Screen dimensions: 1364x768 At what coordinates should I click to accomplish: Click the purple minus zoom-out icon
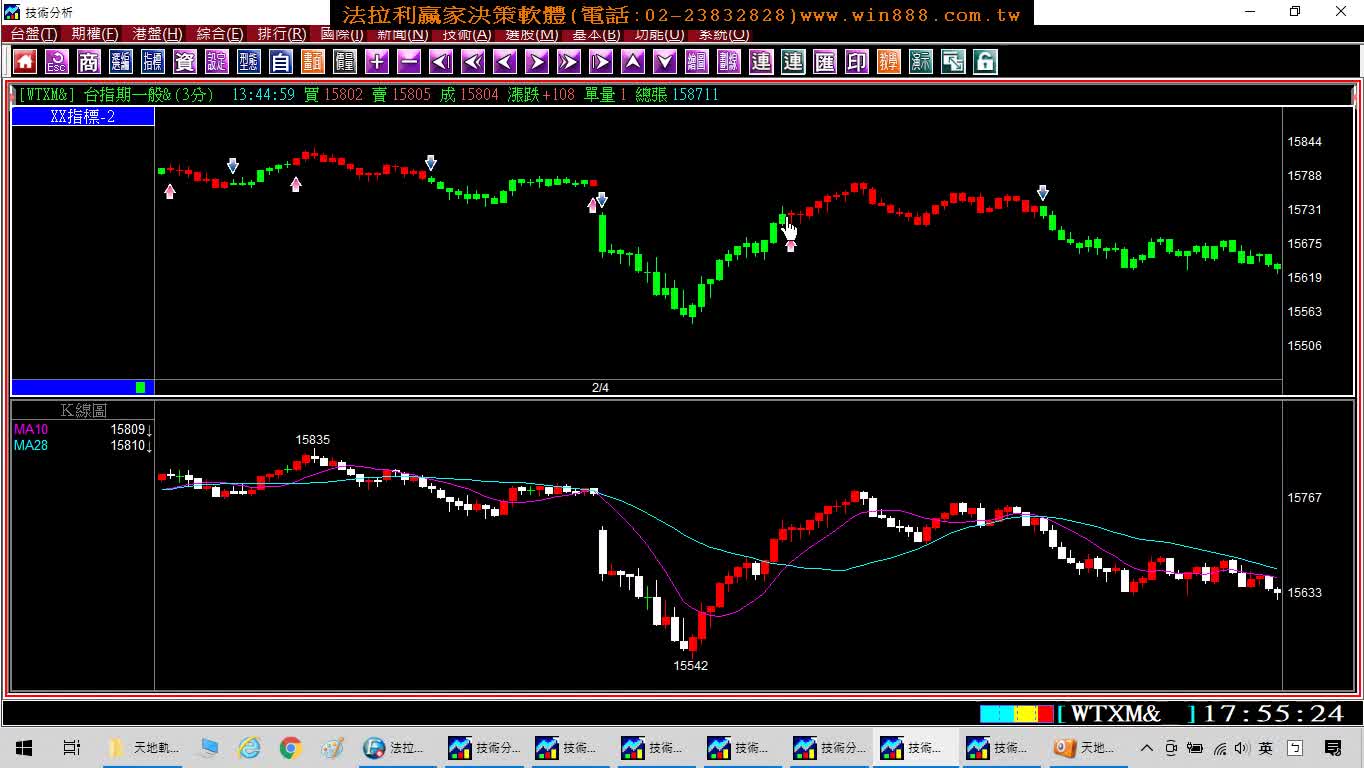pyautogui.click(x=409, y=62)
